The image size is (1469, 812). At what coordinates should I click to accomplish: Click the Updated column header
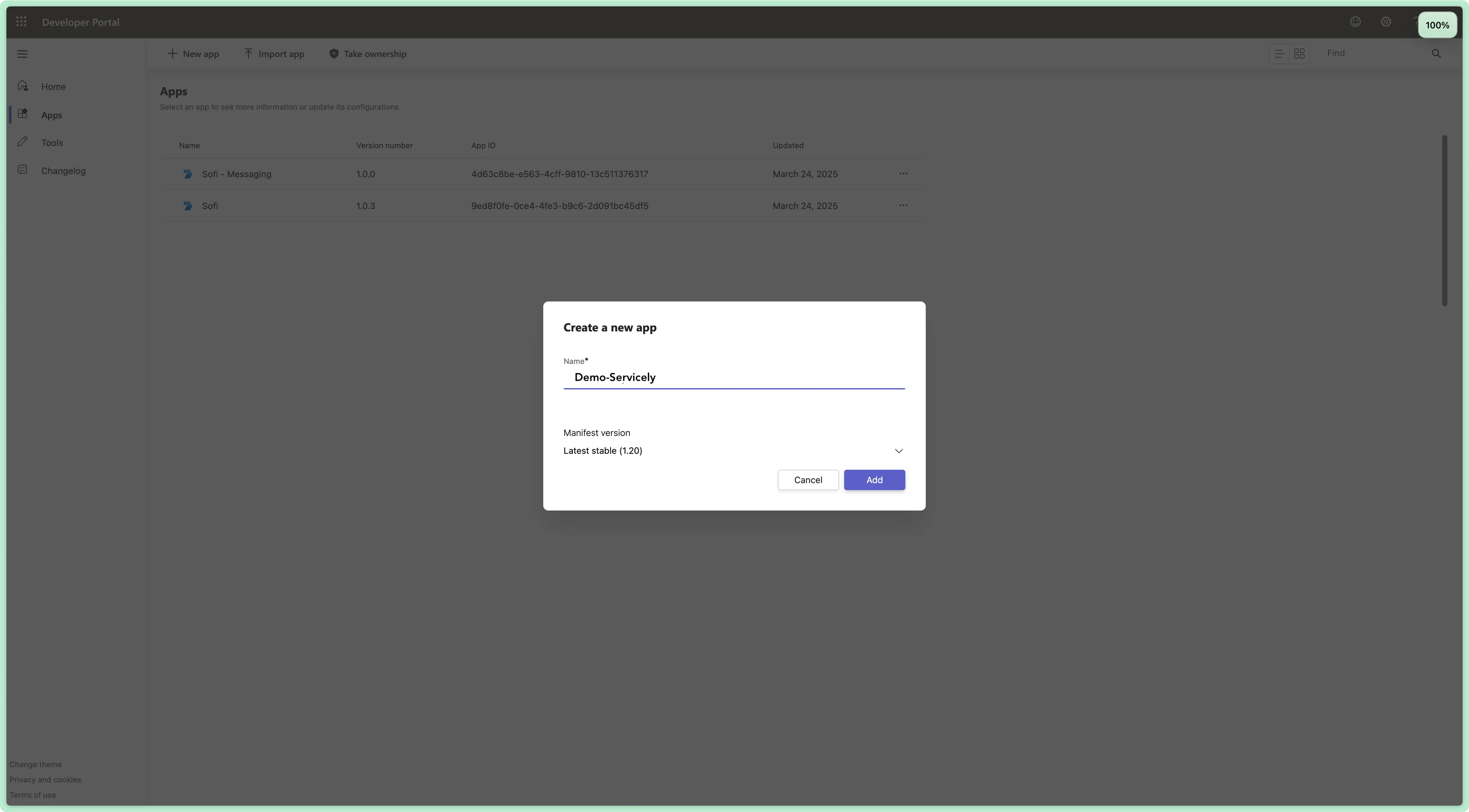click(x=788, y=146)
